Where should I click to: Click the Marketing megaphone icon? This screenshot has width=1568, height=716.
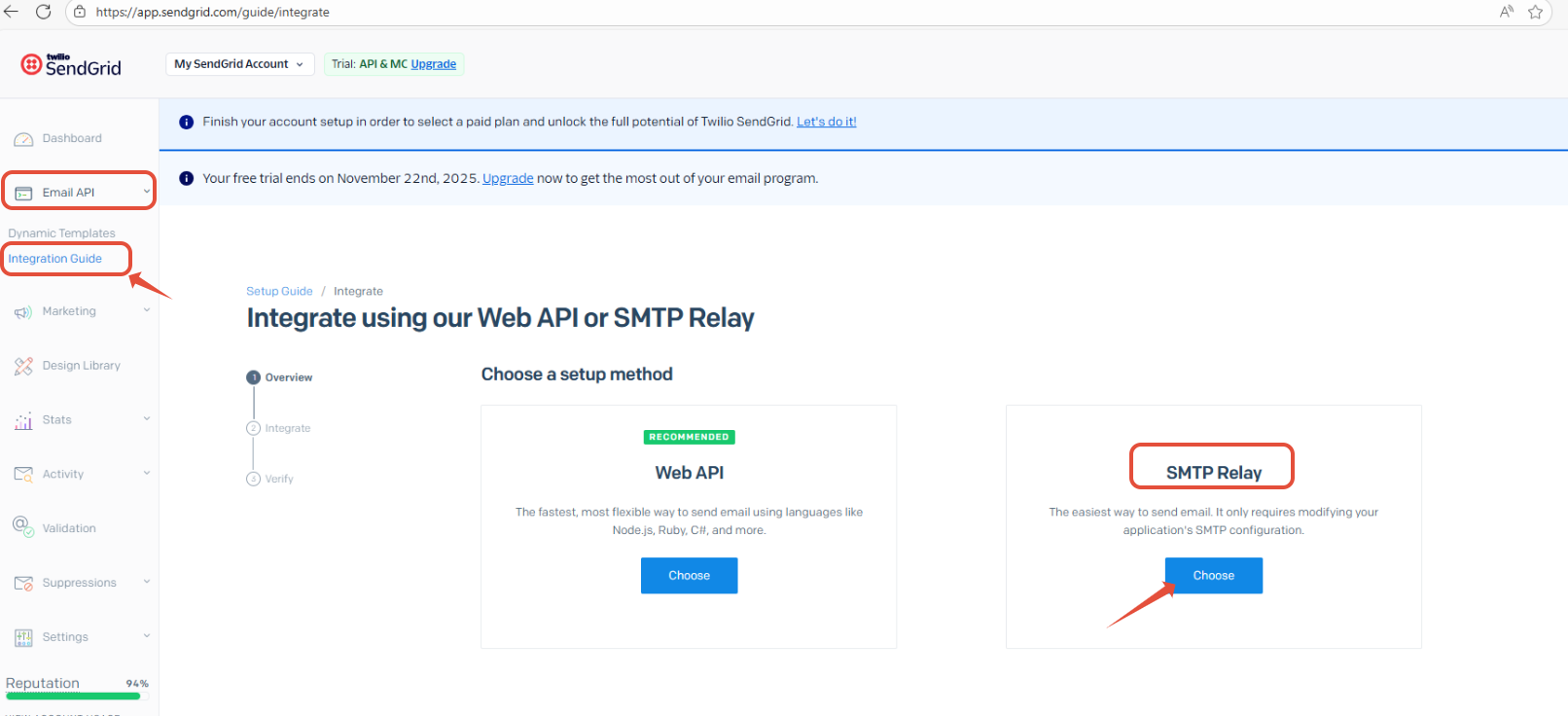click(x=23, y=312)
